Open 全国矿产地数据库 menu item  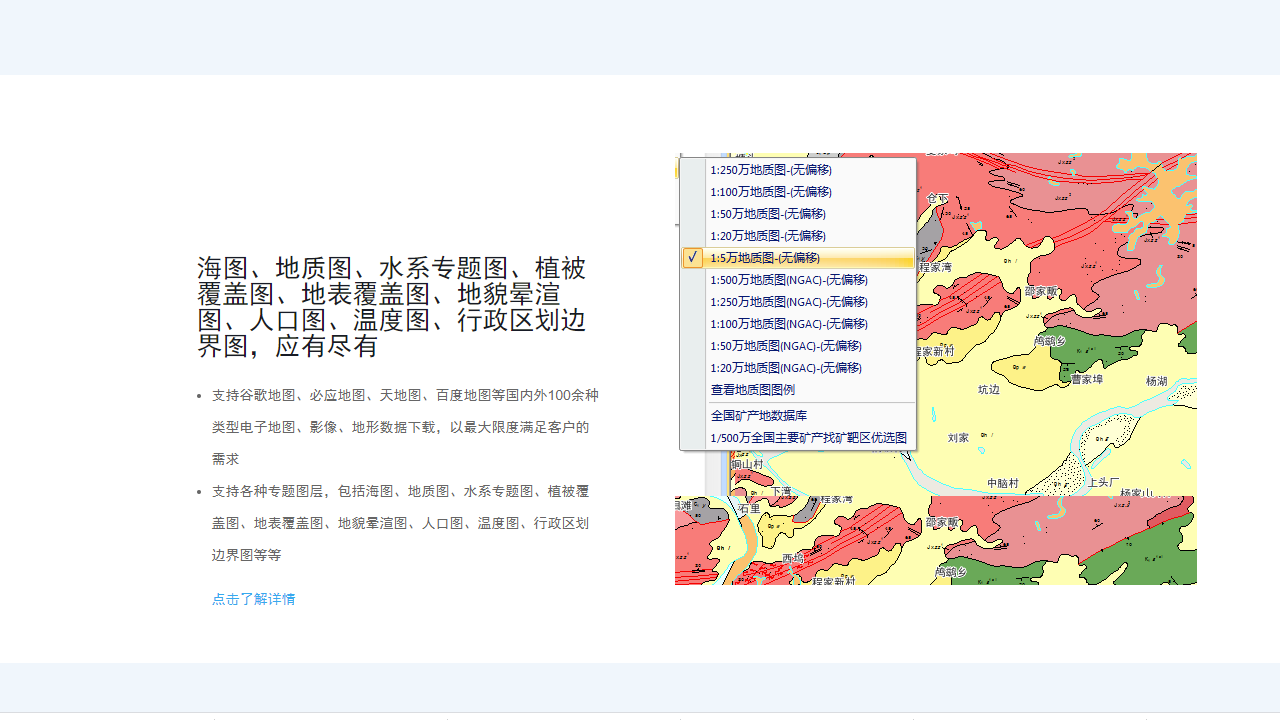click(759, 416)
